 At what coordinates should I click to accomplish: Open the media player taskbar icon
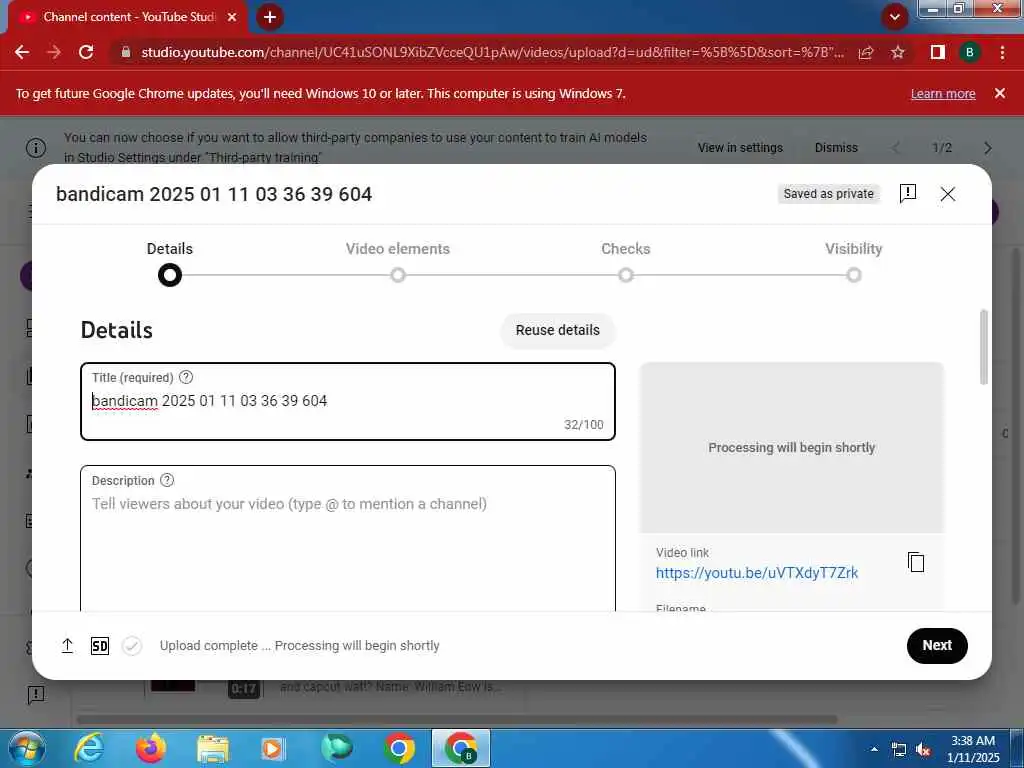point(274,749)
